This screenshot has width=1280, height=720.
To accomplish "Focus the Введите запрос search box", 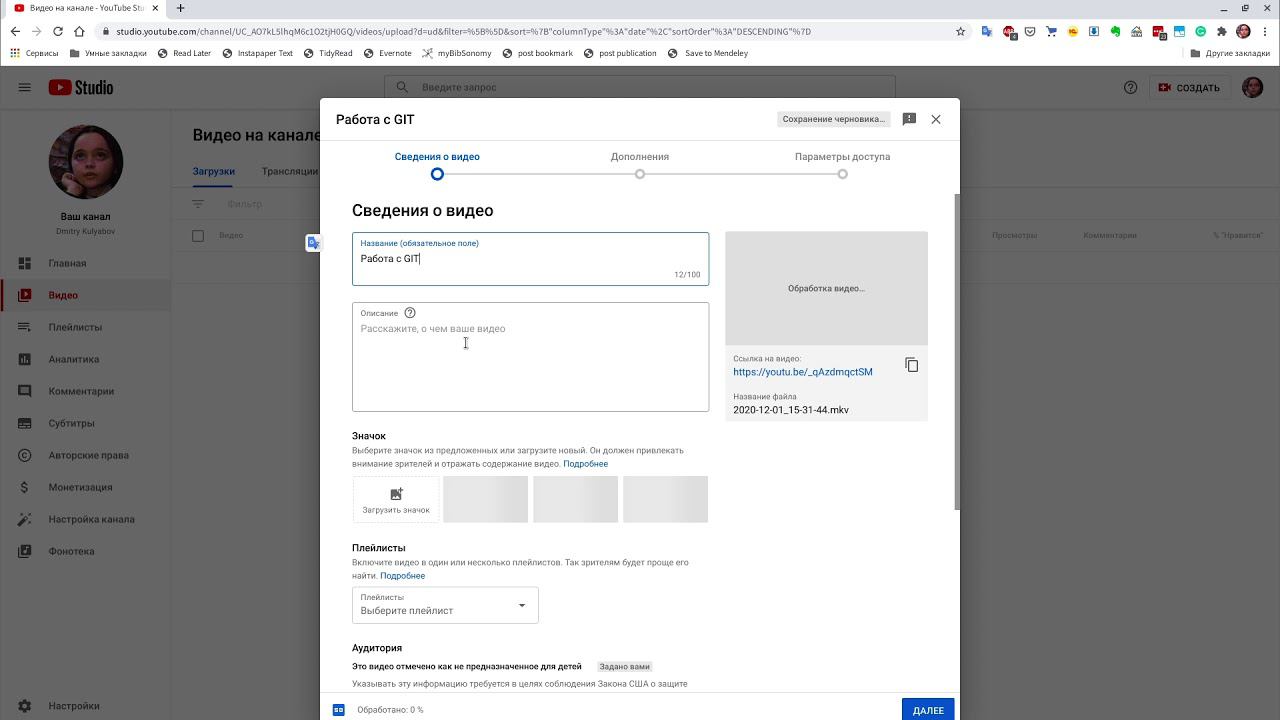I will tap(640, 87).
